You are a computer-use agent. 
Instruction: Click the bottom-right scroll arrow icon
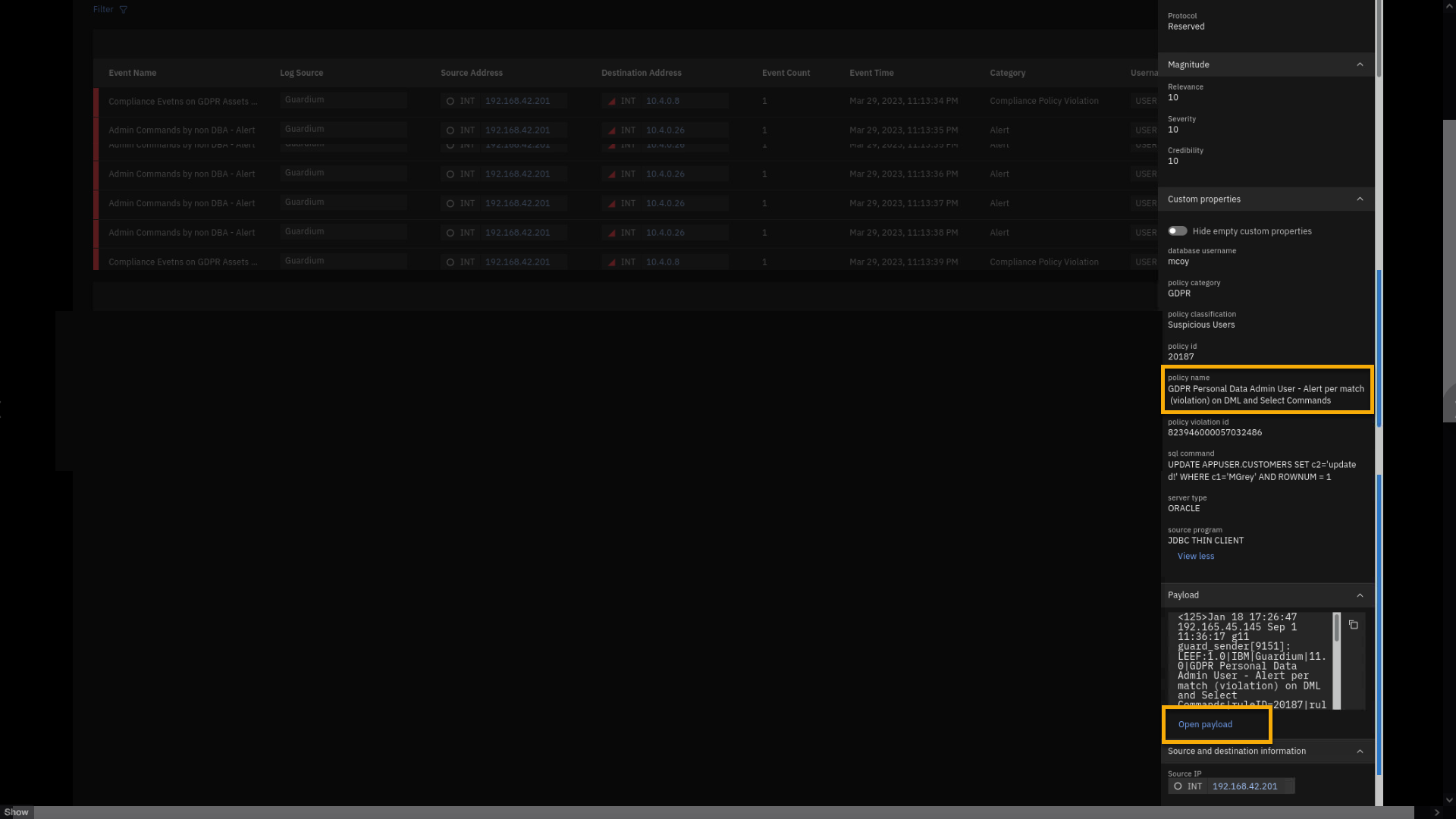[1436, 812]
